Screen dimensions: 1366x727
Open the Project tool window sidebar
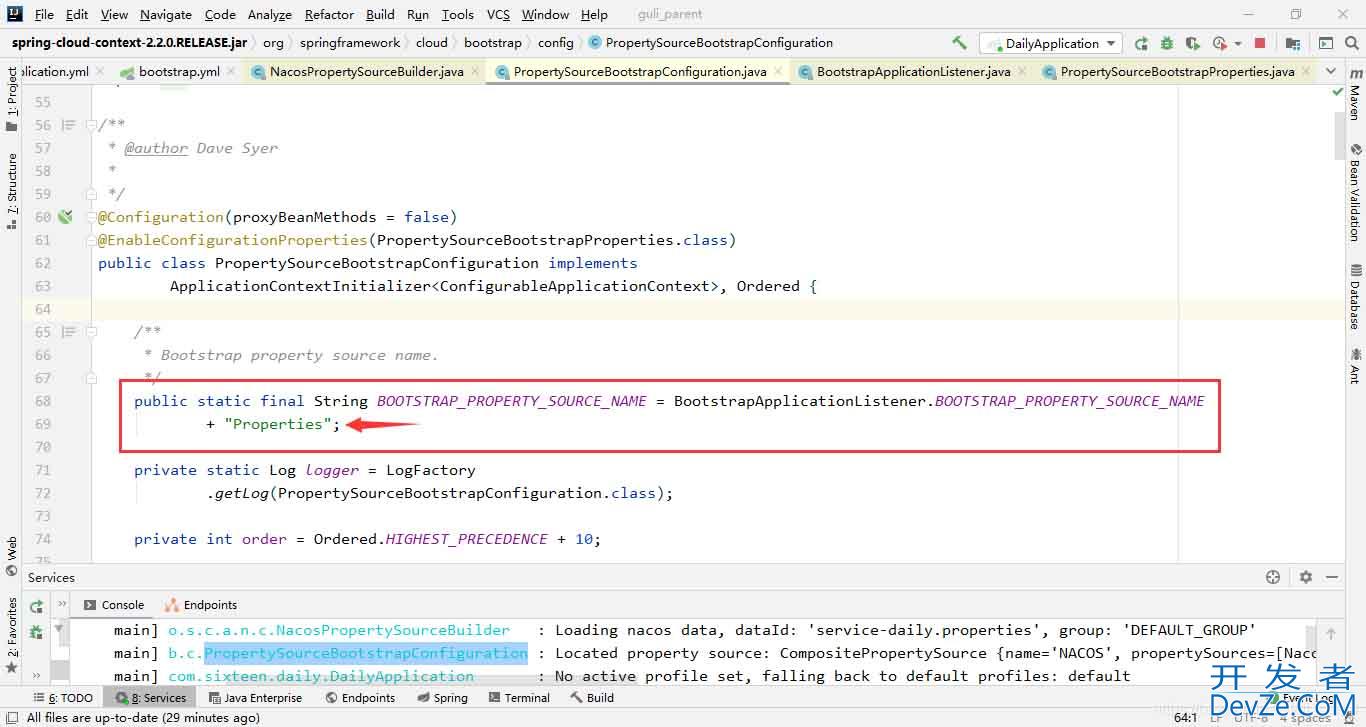(11, 98)
